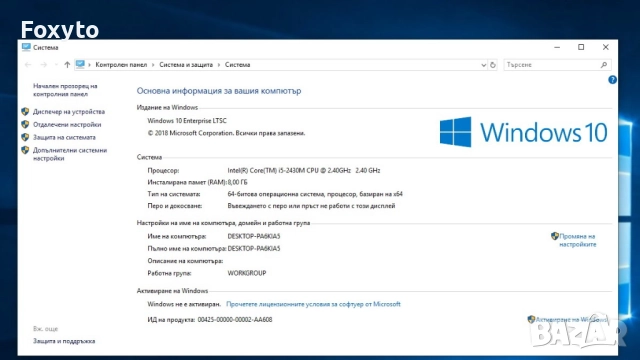The width and height of the screenshot is (640, 360).
Task: Click the blue help question mark icon
Action: pyautogui.click(x=612, y=80)
